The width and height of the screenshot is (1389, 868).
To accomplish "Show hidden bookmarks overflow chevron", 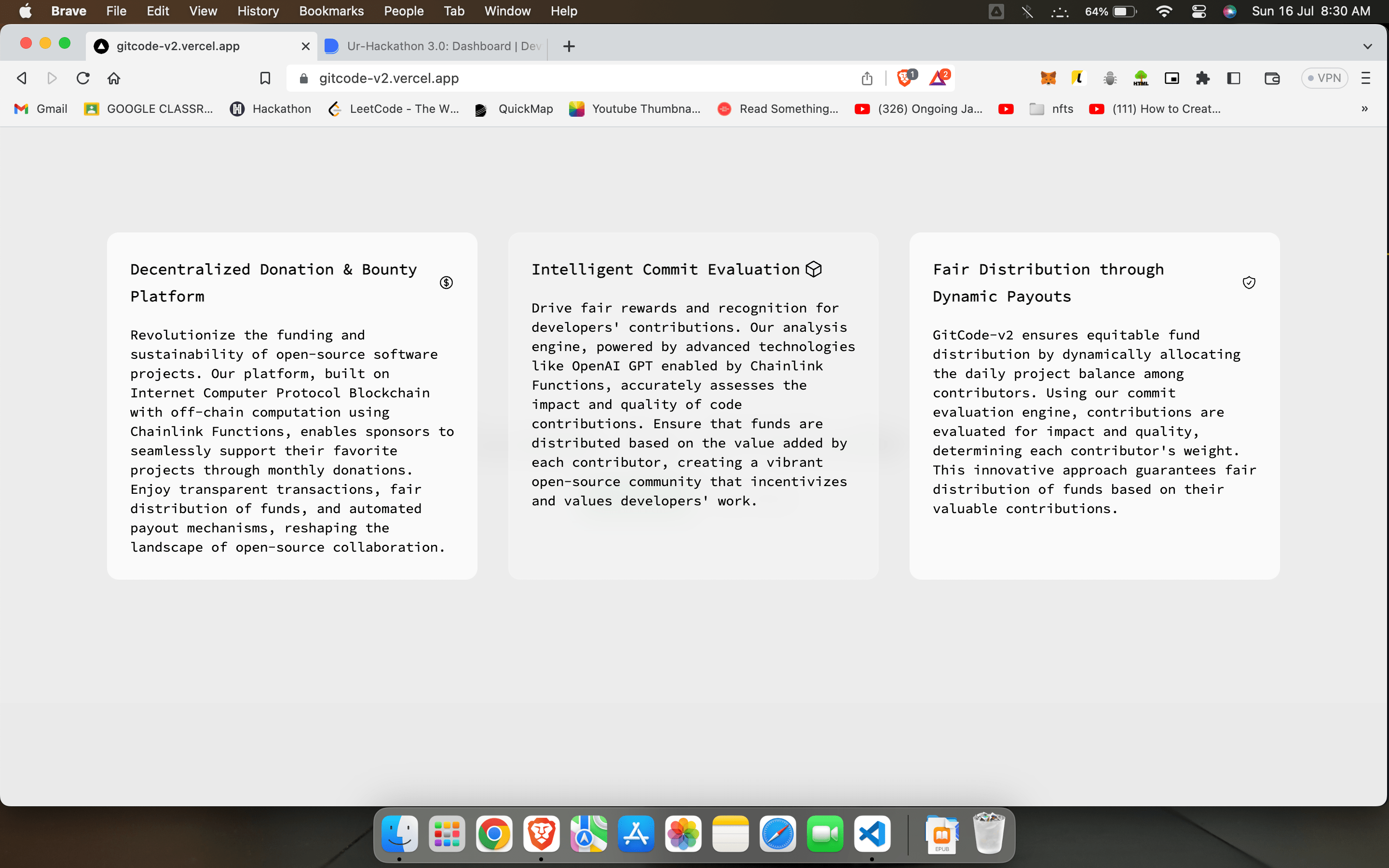I will (1364, 108).
